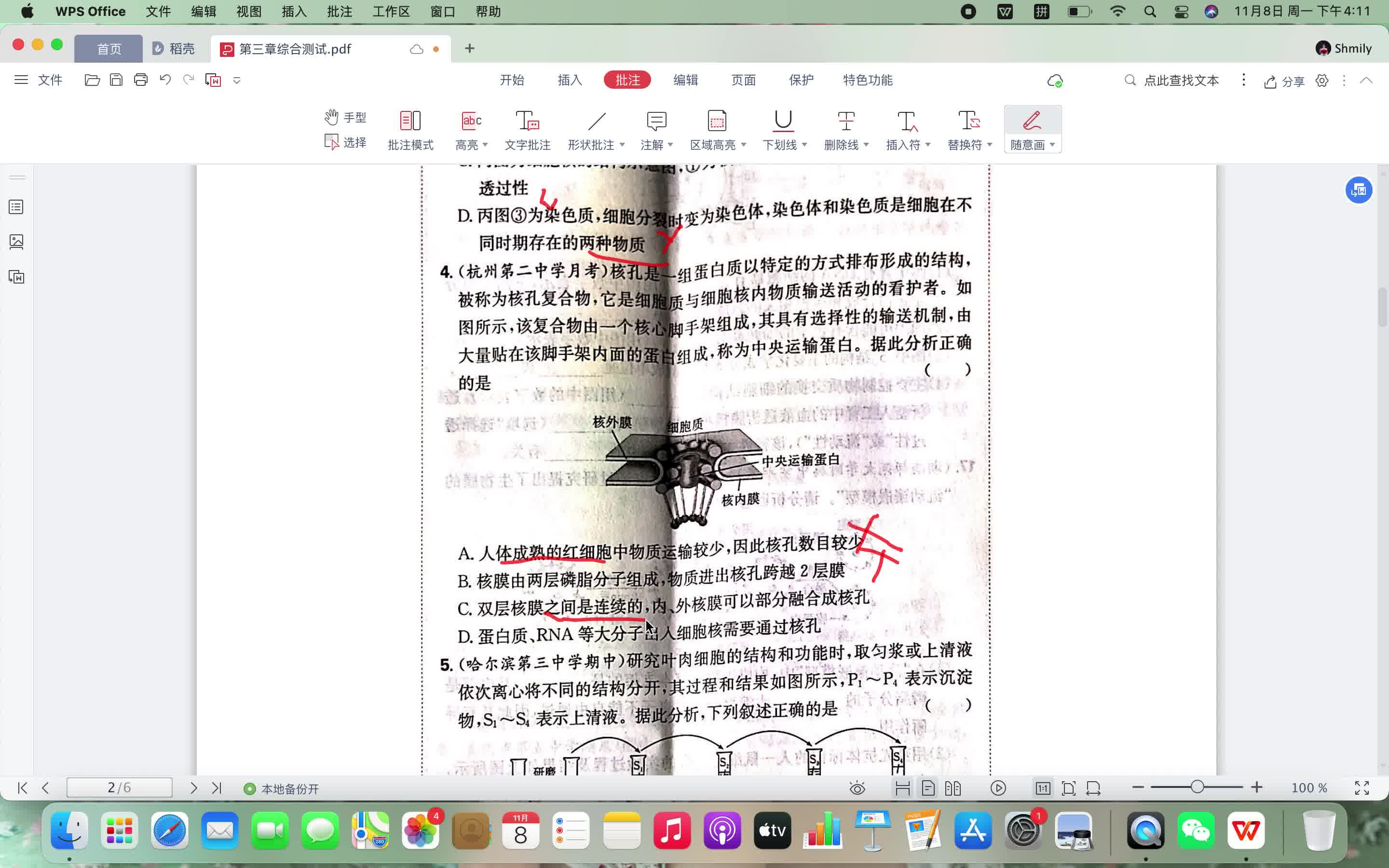1389x868 pixels.
Task: Click the 高亮 highlight tool icon
Action: click(x=471, y=121)
